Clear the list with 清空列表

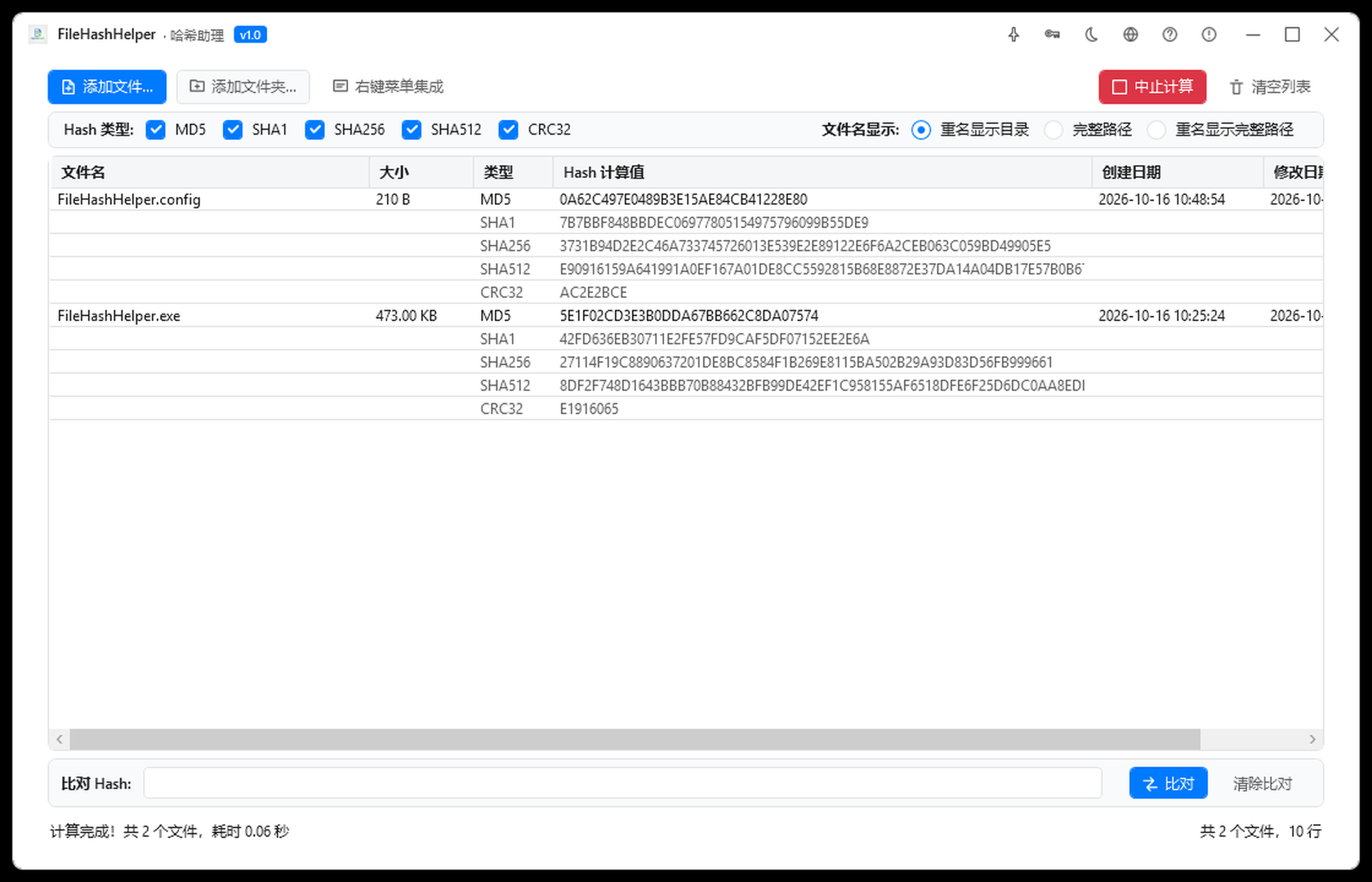(1270, 87)
